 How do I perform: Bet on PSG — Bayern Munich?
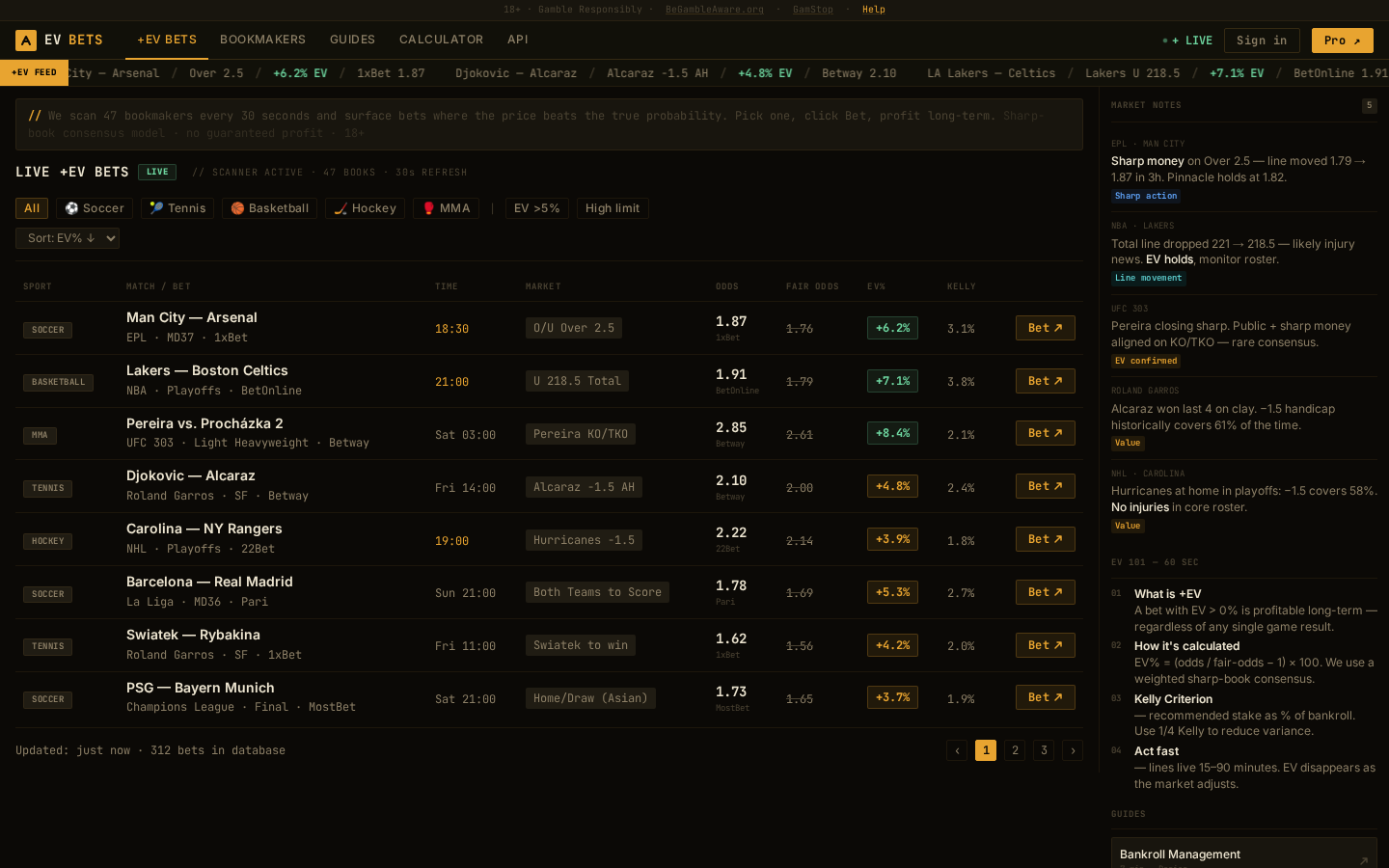point(1045,697)
